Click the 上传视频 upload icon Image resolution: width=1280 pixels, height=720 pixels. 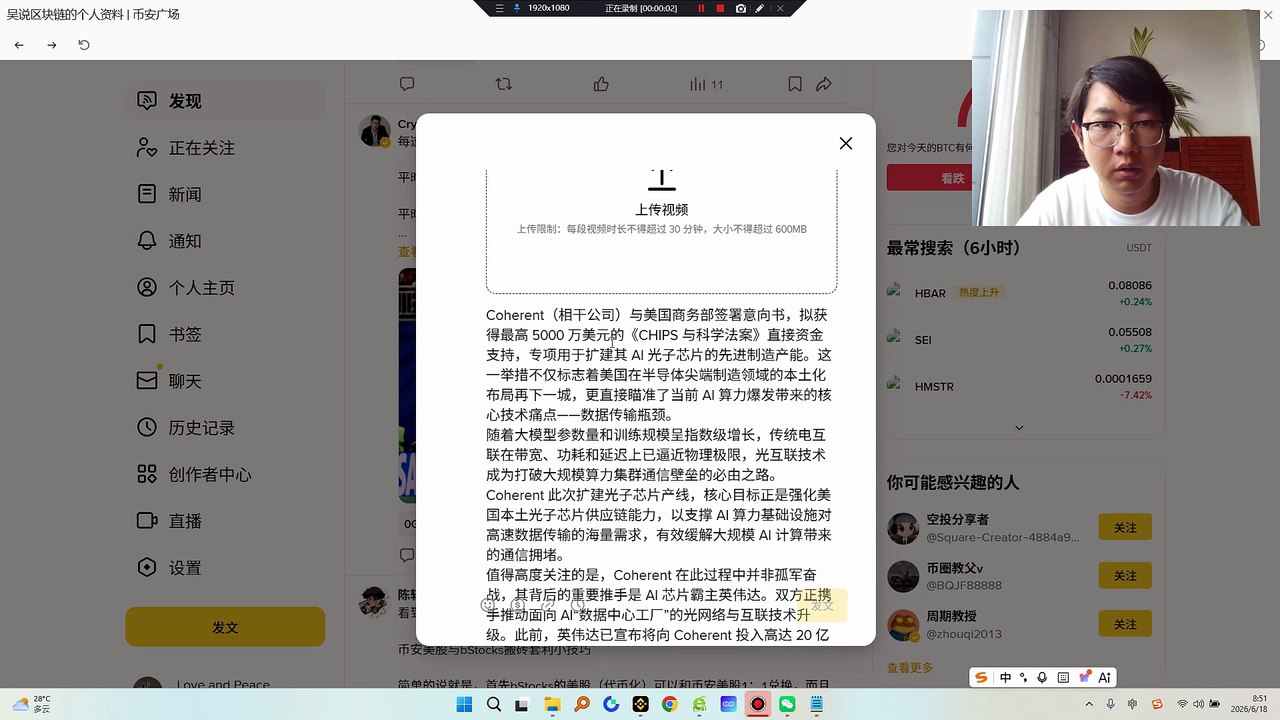click(x=662, y=180)
